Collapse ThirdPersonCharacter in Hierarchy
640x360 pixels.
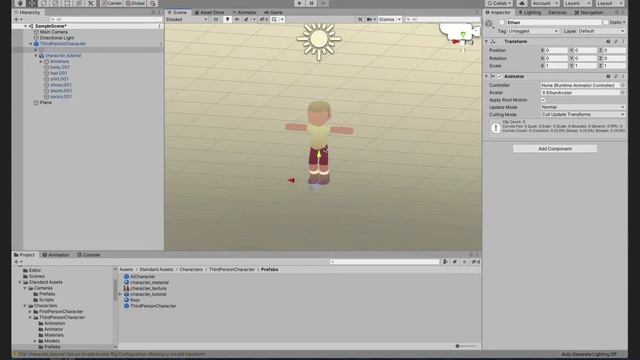[x=31, y=44]
